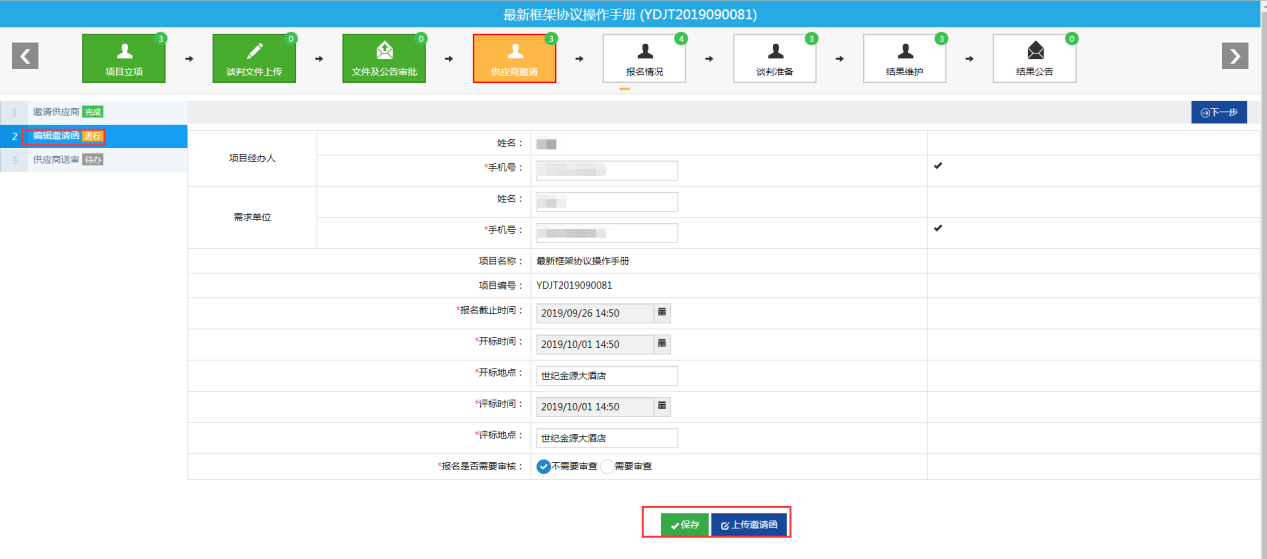Open the 文件及公告审批 step tile
The height and width of the screenshot is (559, 1267).
click(x=384, y=59)
